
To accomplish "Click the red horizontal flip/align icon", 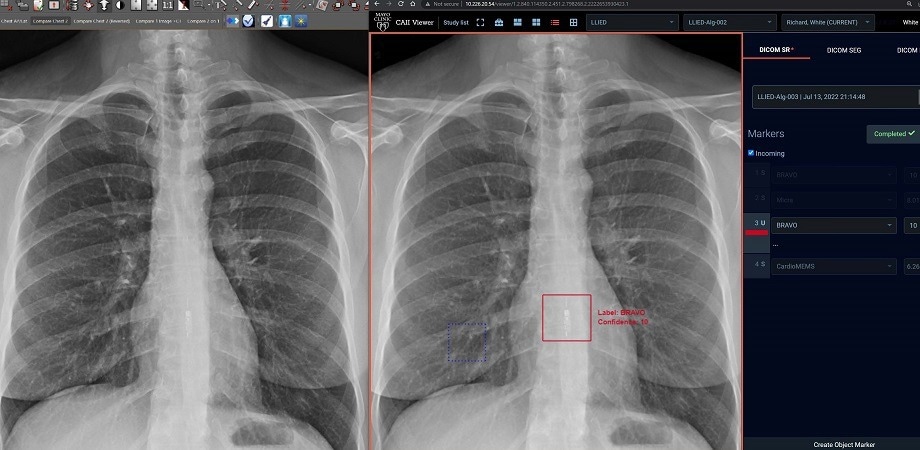I will (x=285, y=5).
